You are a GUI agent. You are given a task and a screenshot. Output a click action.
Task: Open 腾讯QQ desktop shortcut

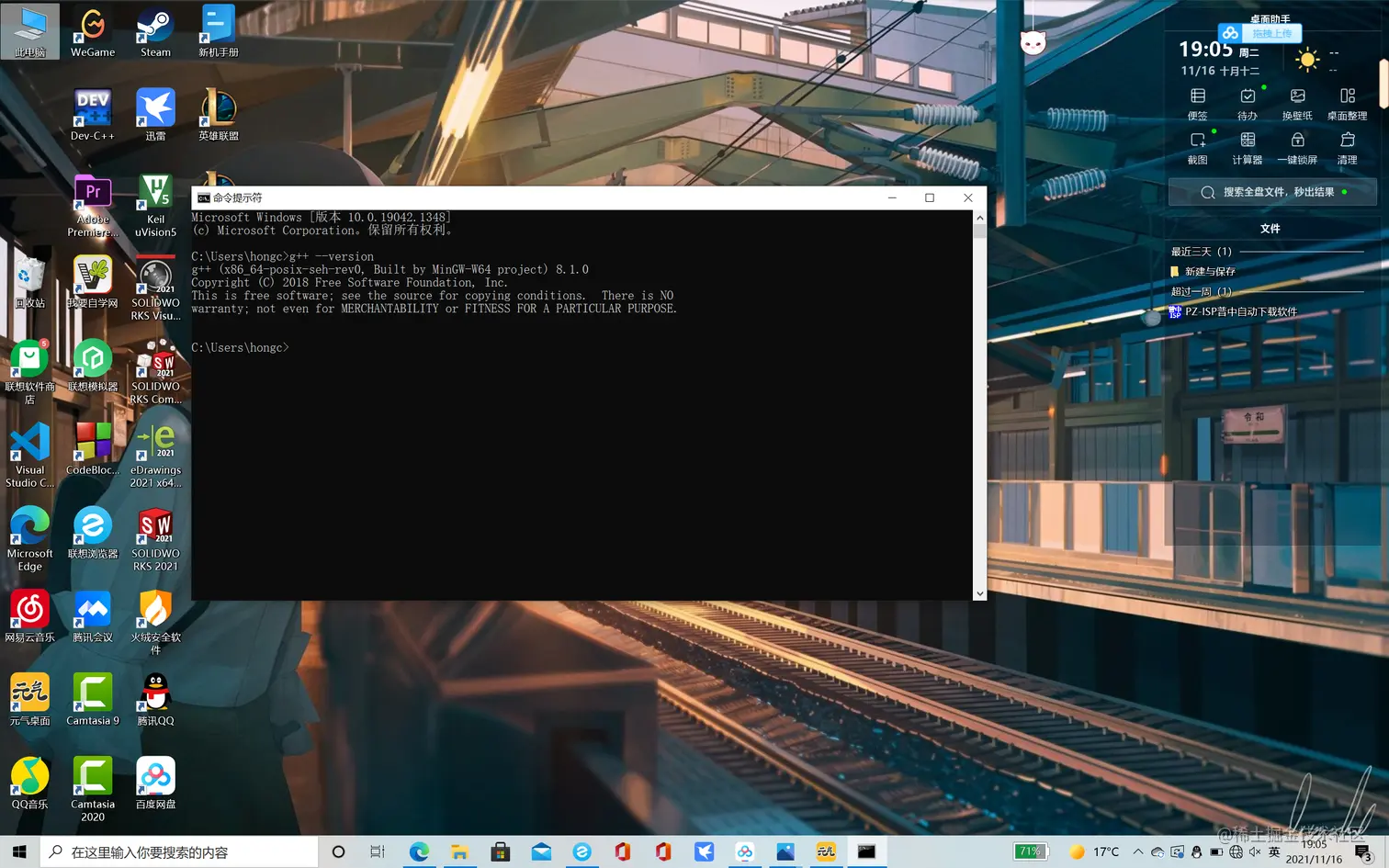[155, 700]
